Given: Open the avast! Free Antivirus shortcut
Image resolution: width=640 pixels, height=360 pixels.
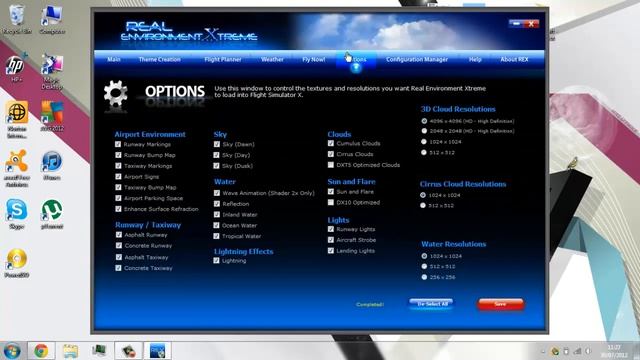Looking at the screenshot, I should tap(17, 168).
